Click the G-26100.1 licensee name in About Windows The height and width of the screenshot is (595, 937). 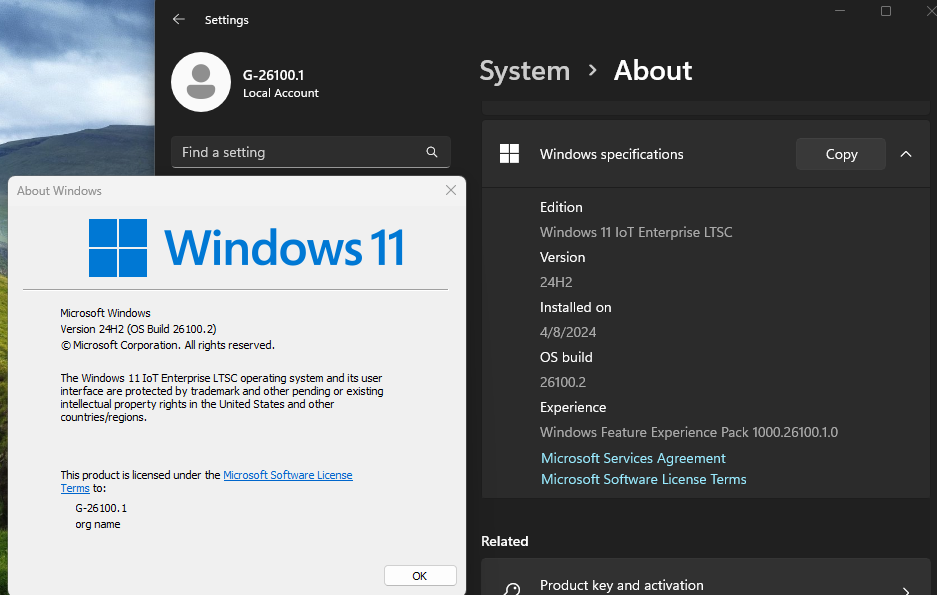[x=101, y=508]
